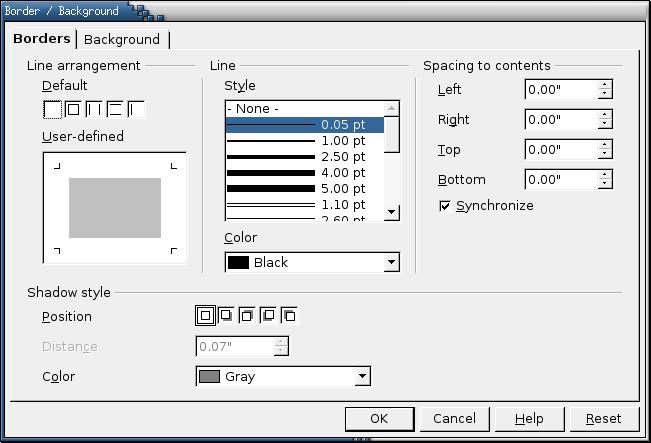Choose left and right borders preset

point(94,109)
